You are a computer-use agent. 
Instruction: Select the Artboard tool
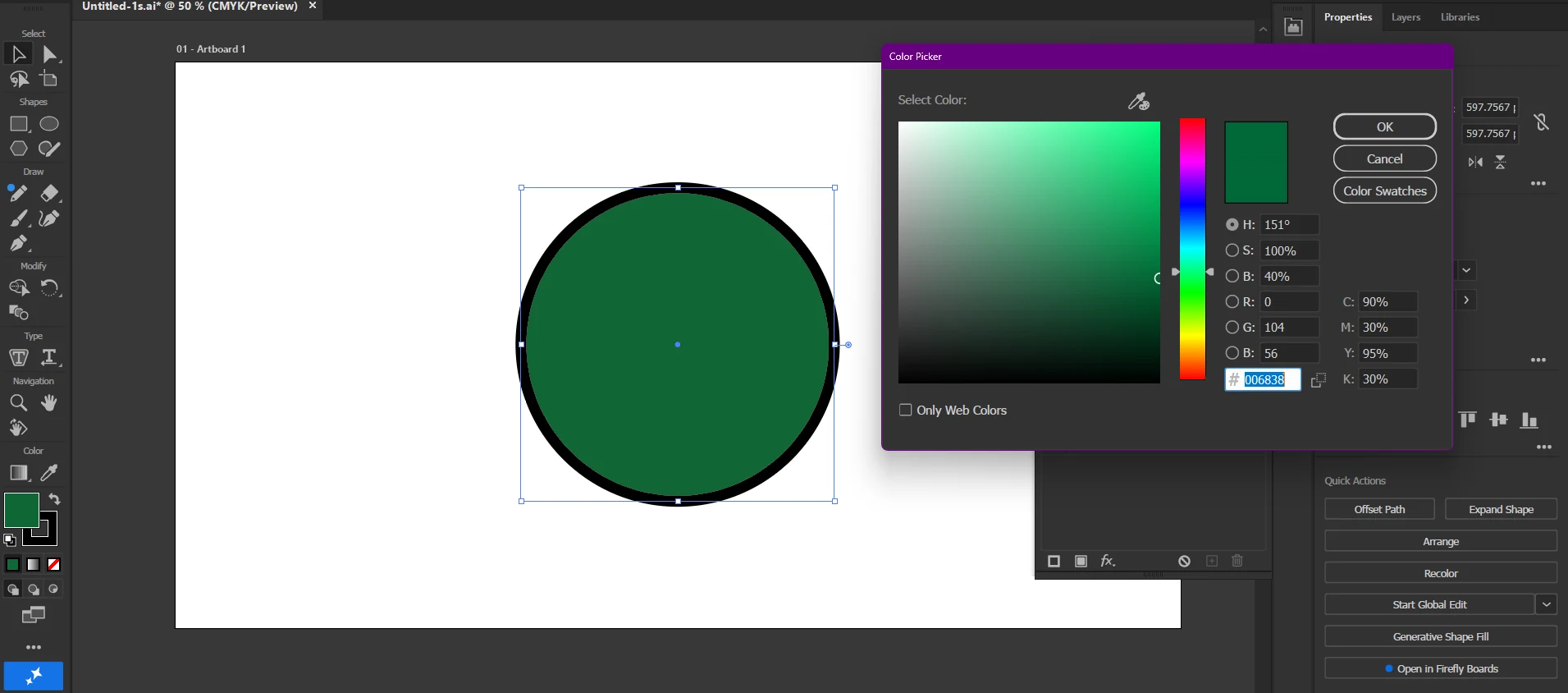[x=49, y=79]
